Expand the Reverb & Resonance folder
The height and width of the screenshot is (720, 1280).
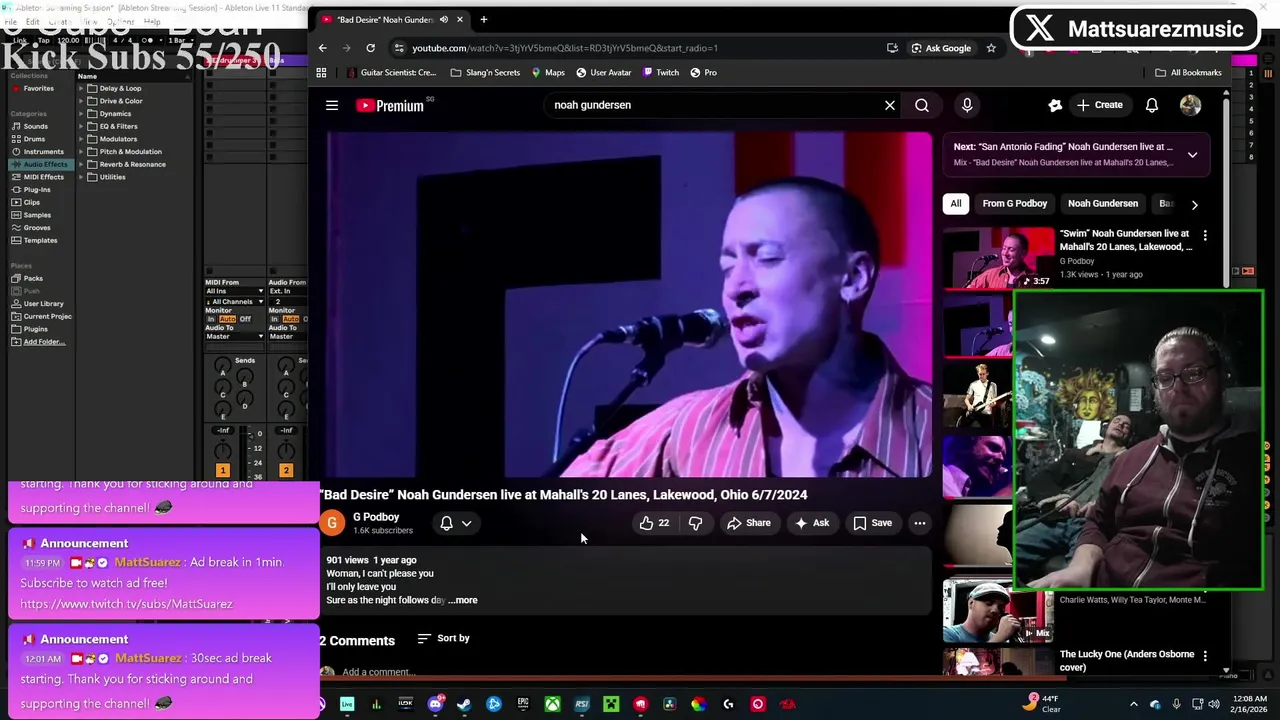[81, 164]
